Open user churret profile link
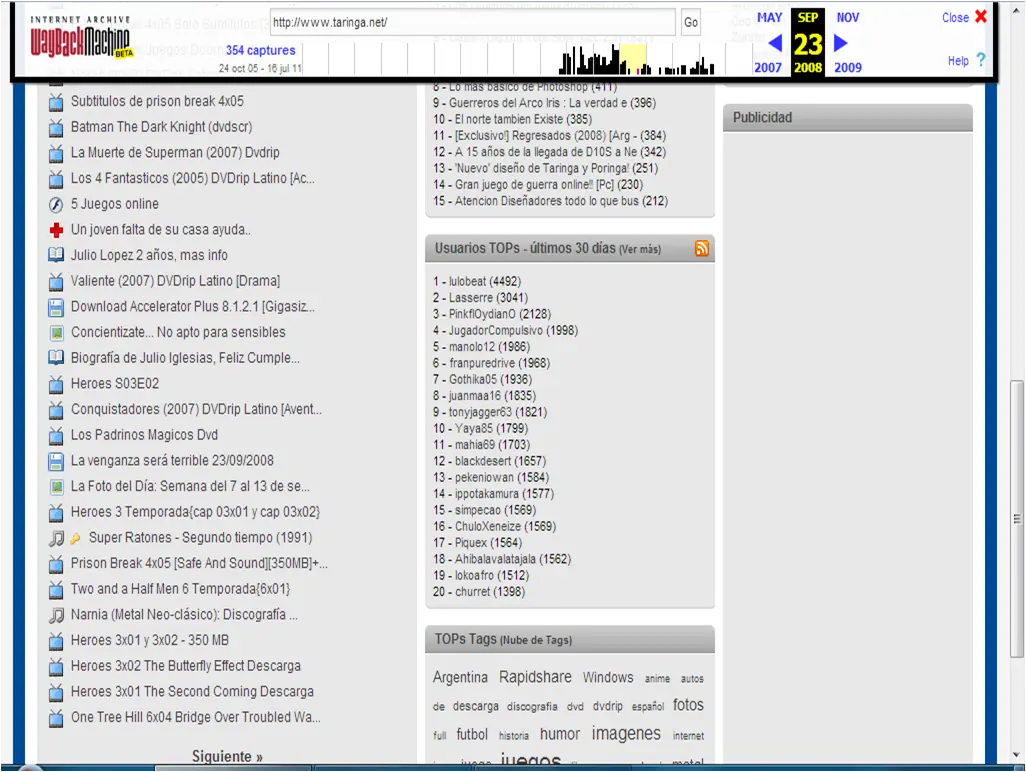Viewport: 1026px width, 772px height. click(472, 591)
